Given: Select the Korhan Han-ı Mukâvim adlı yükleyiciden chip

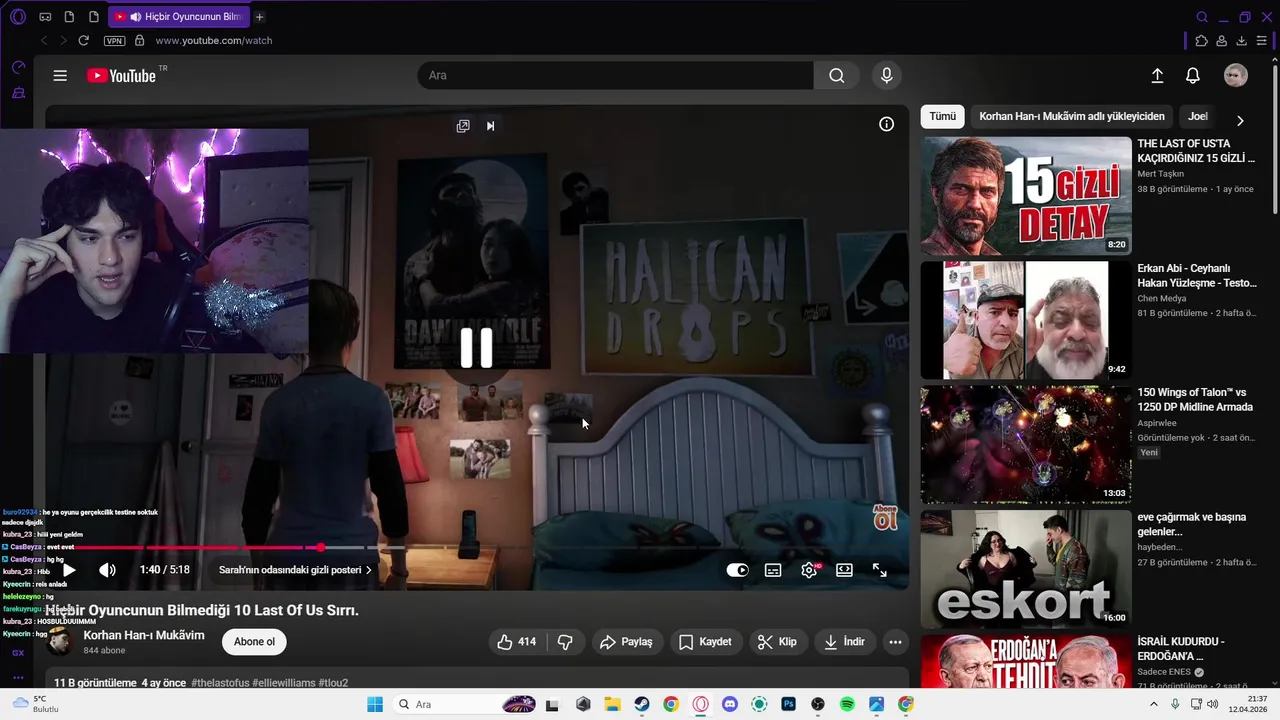Looking at the screenshot, I should point(1072,116).
